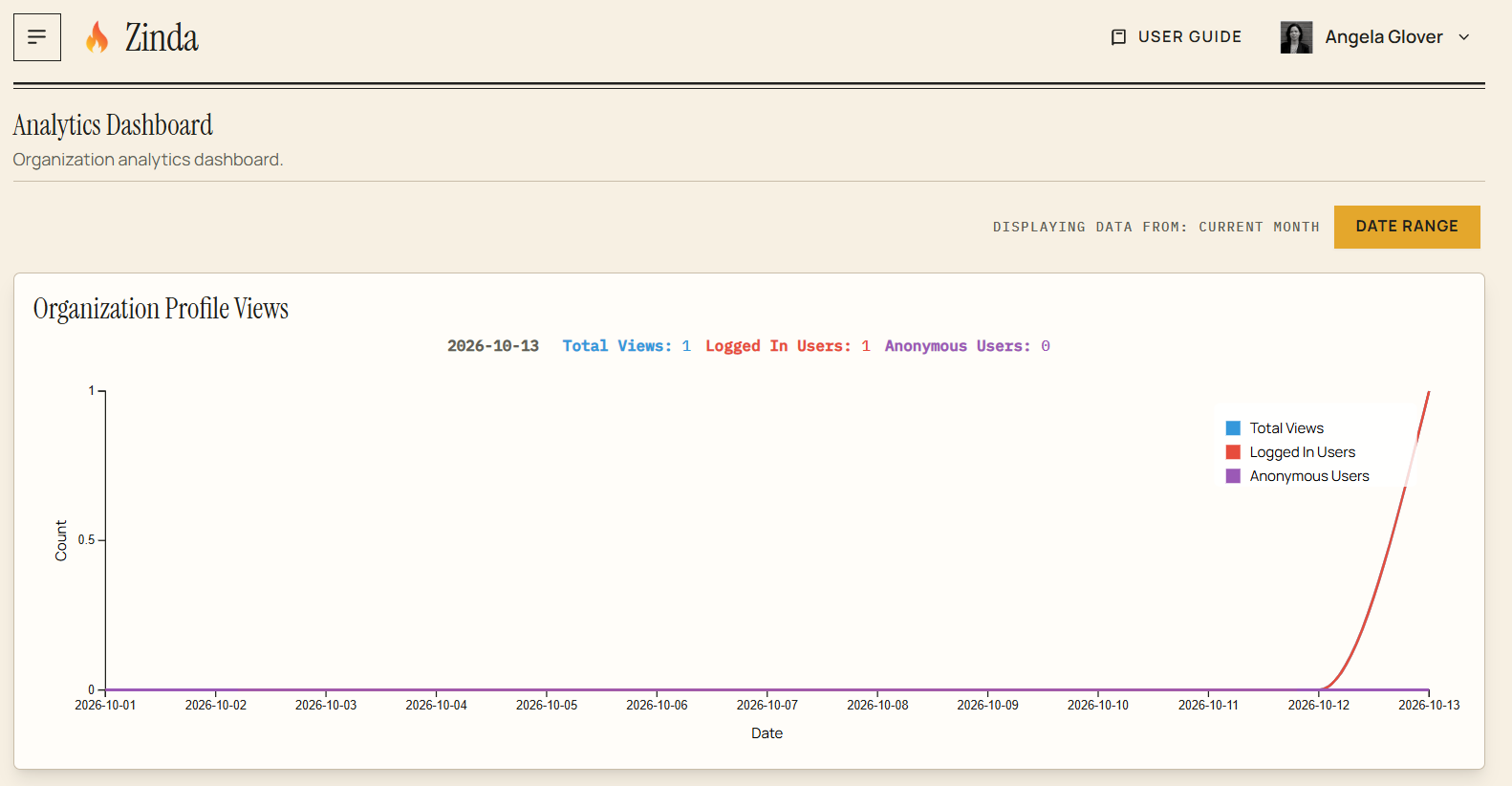Image resolution: width=1512 pixels, height=786 pixels.
Task: Click the 2026-10-10 x-axis label
Action: pyautogui.click(x=1098, y=706)
